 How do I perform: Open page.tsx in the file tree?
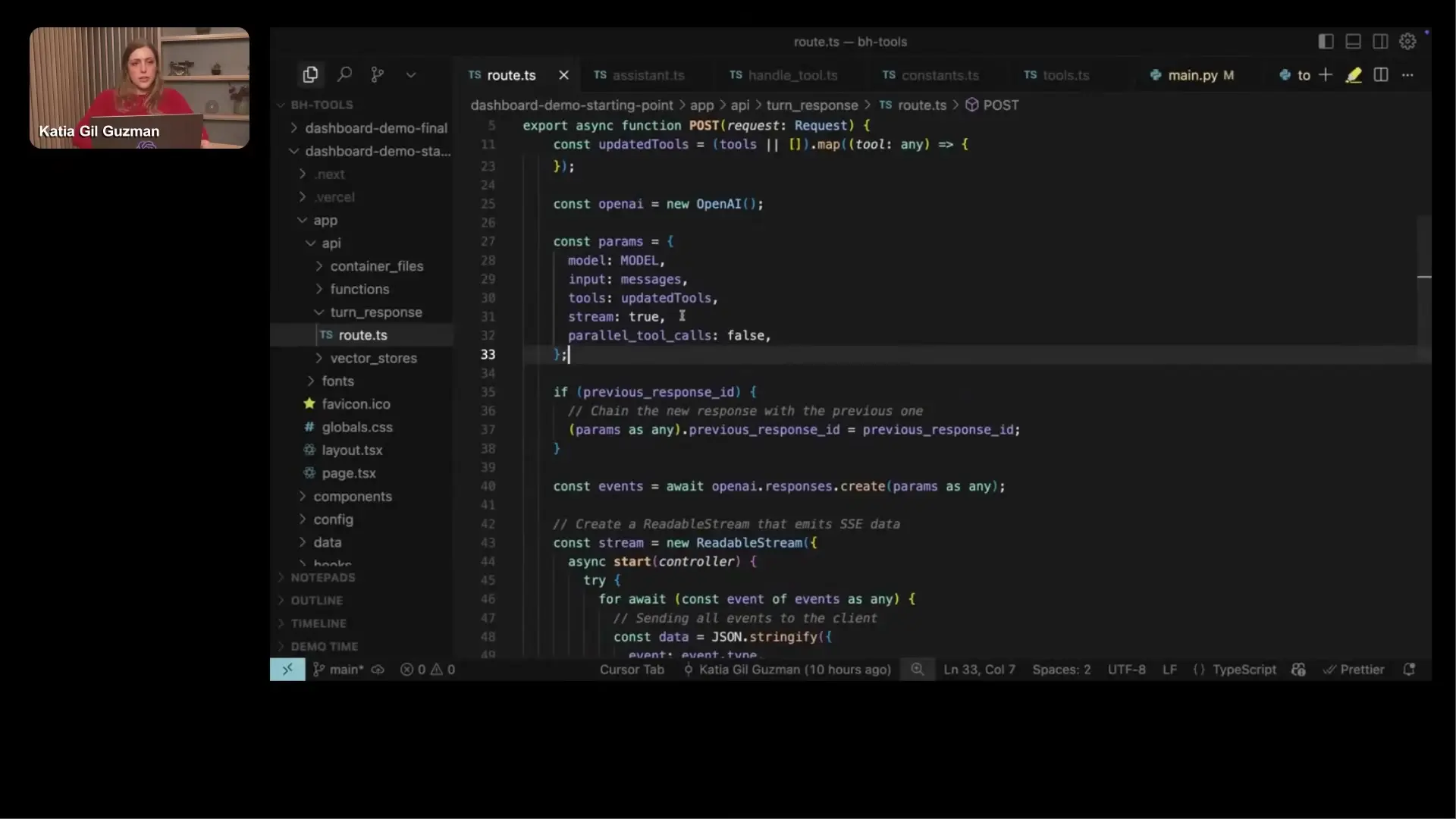click(348, 473)
